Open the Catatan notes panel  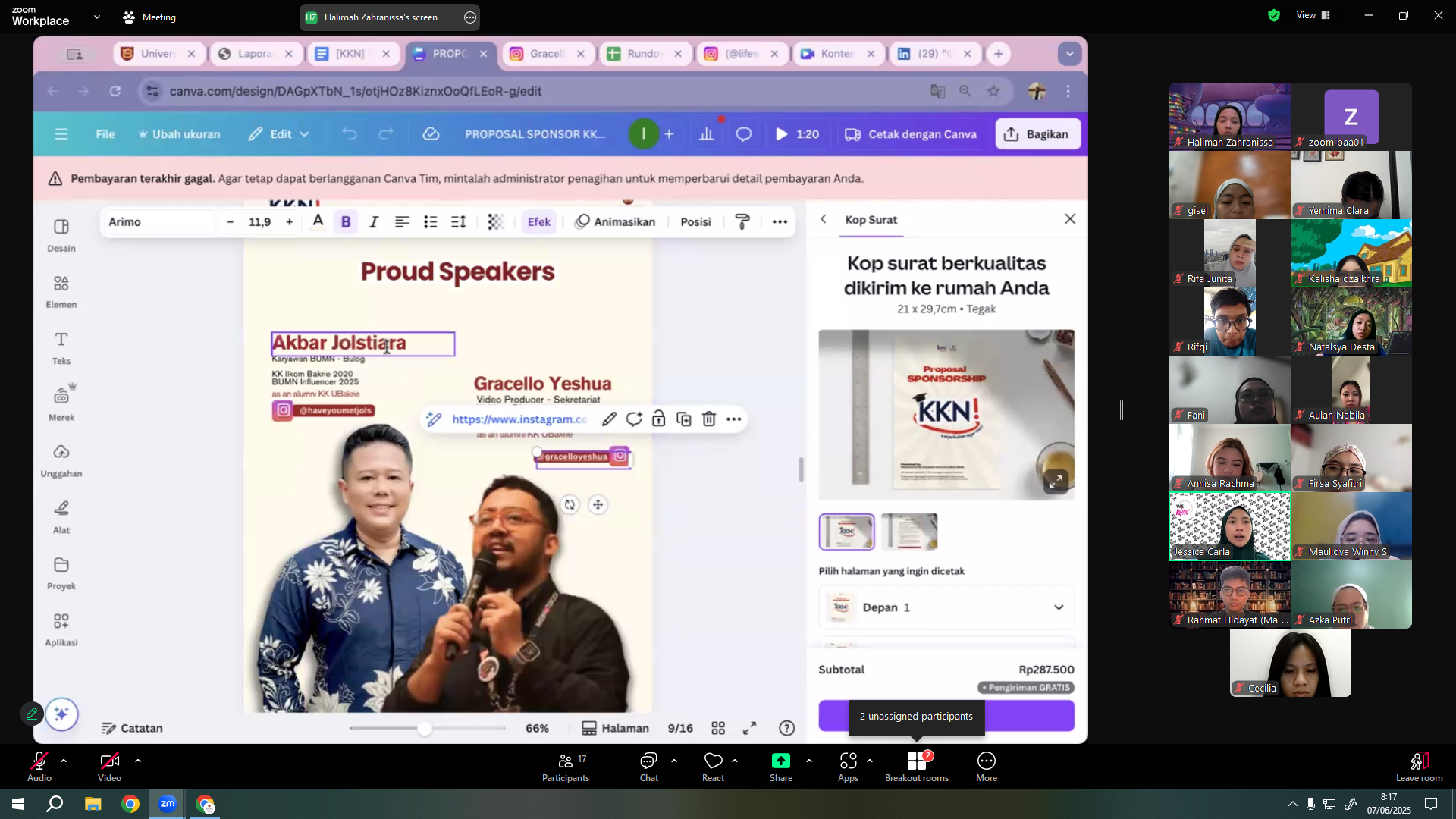133,728
